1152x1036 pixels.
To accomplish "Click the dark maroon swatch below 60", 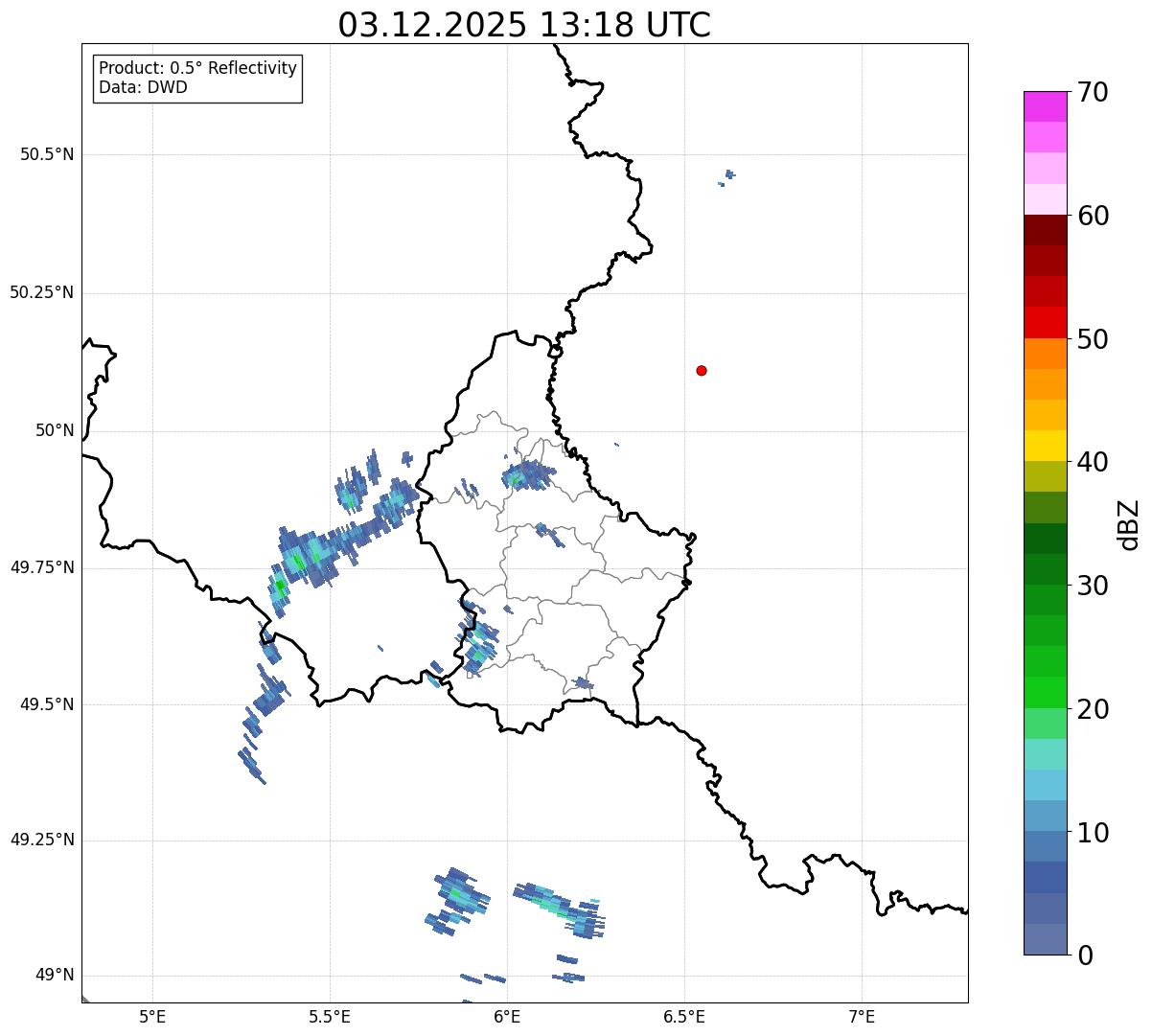I will (1045, 230).
